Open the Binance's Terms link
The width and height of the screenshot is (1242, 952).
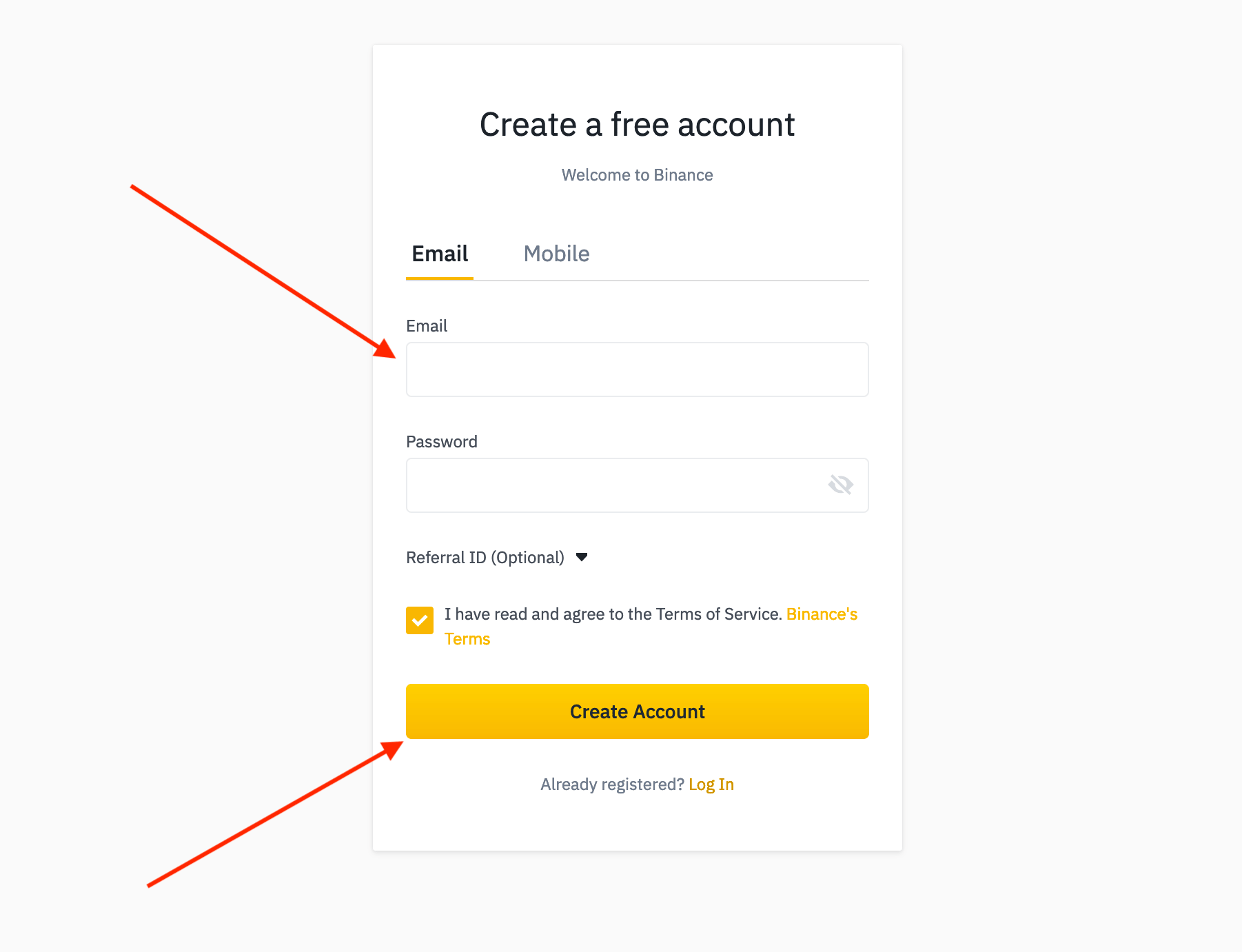point(822,614)
